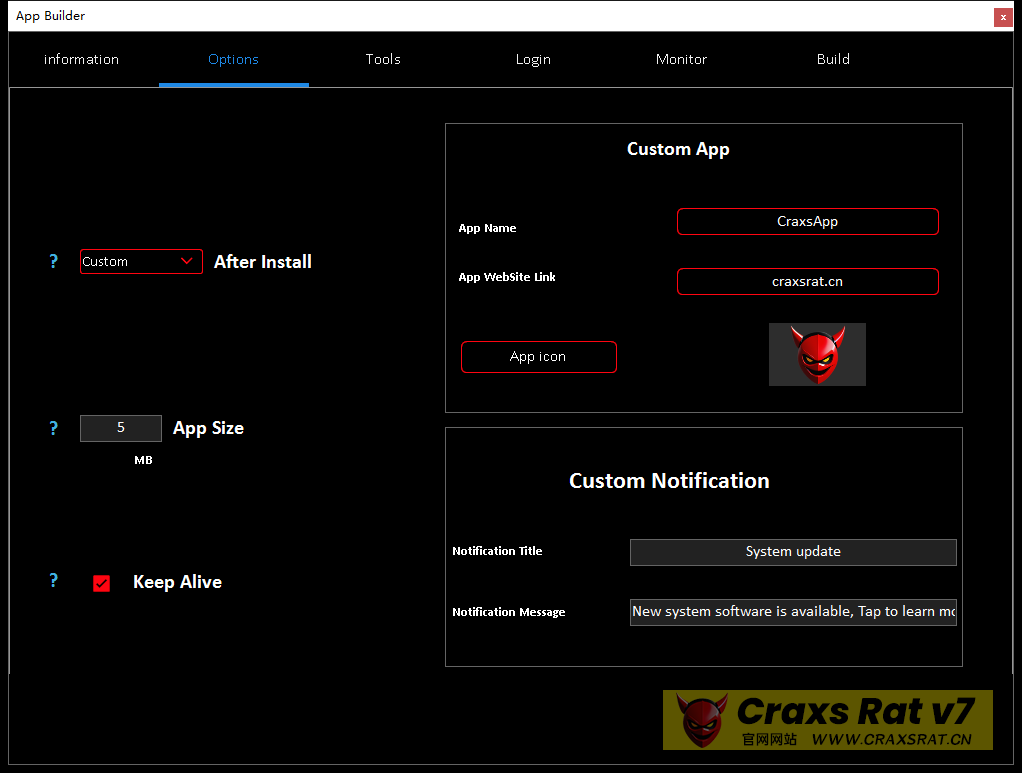This screenshot has height=773, width=1022.
Task: Disable the Keep Alive checkbox
Action: coord(100,582)
